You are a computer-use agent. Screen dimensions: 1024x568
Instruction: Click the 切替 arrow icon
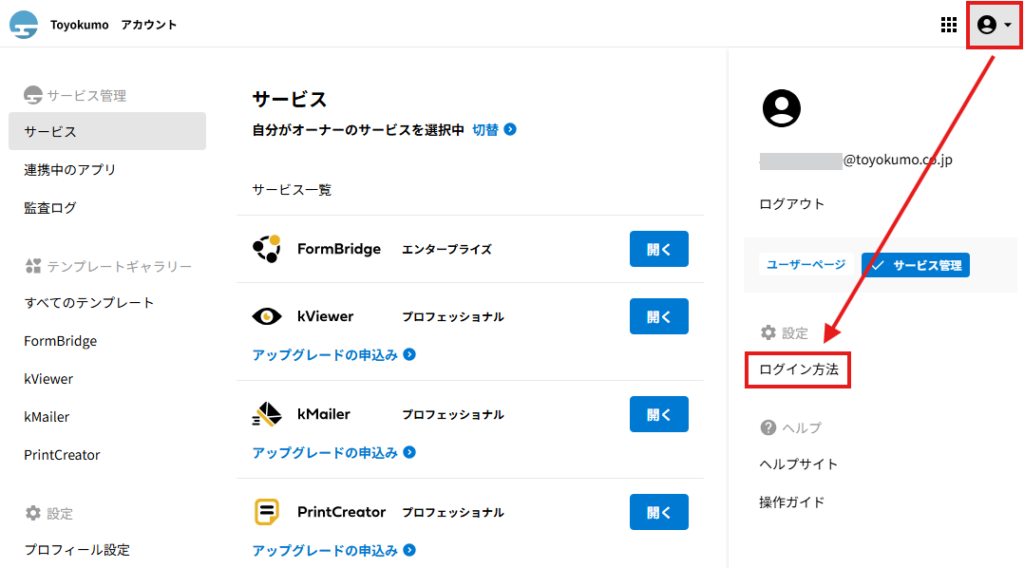(x=510, y=130)
